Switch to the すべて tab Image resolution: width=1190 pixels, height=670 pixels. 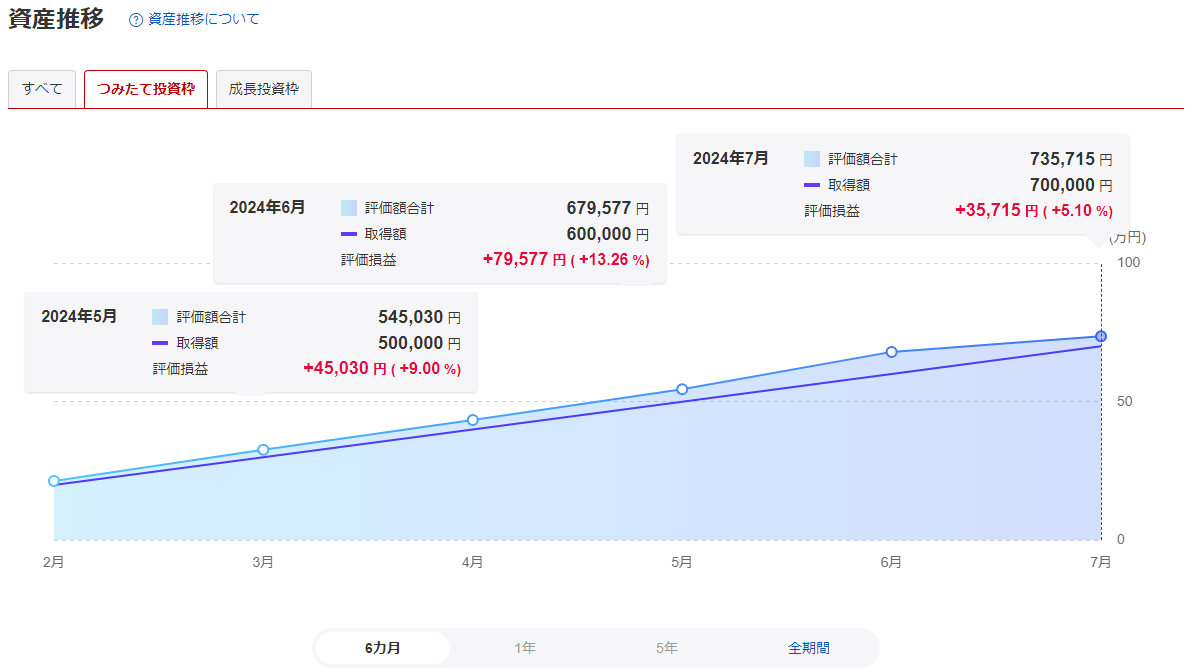pyautogui.click(x=42, y=89)
